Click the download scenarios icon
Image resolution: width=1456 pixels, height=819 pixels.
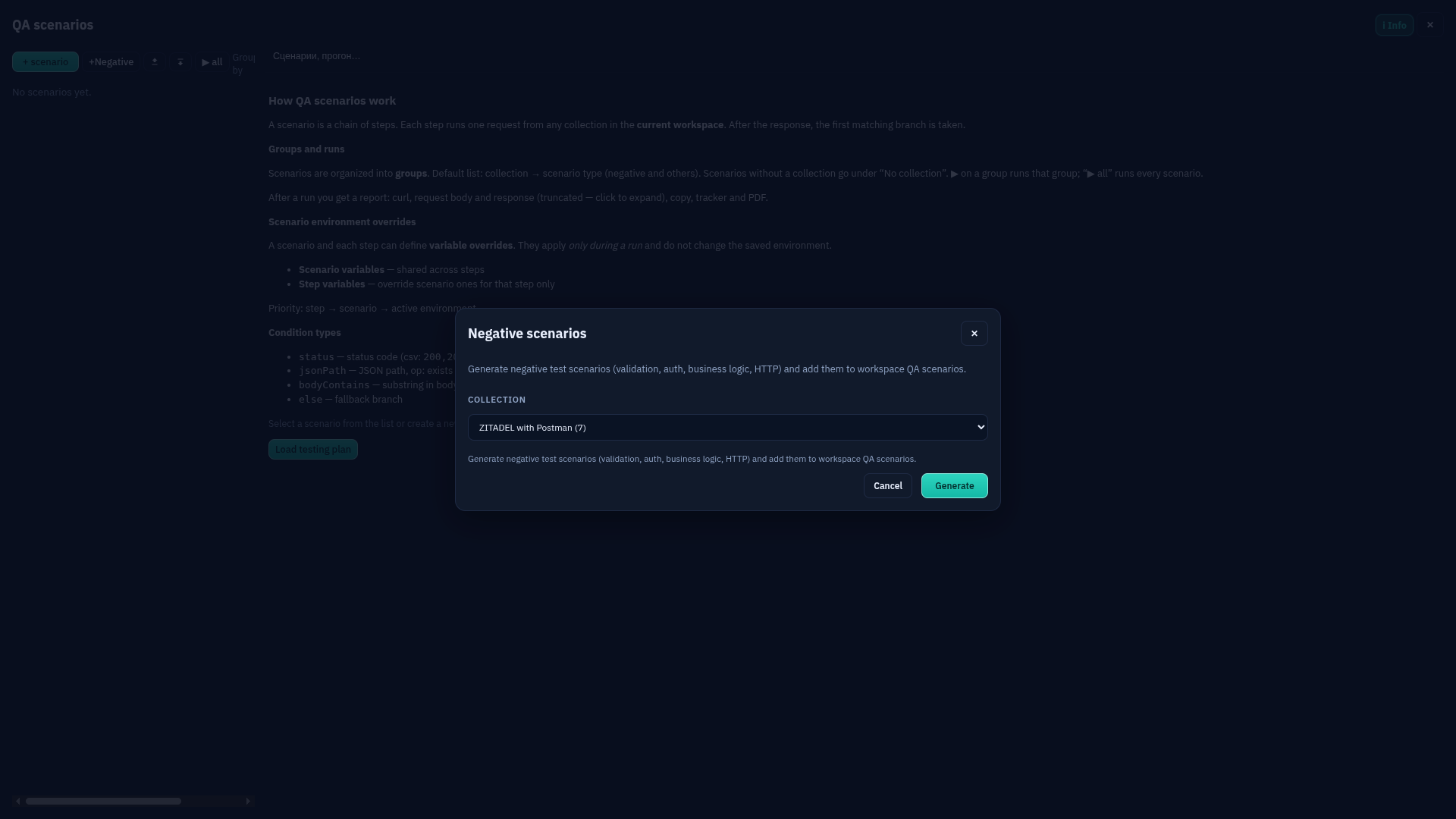[180, 62]
